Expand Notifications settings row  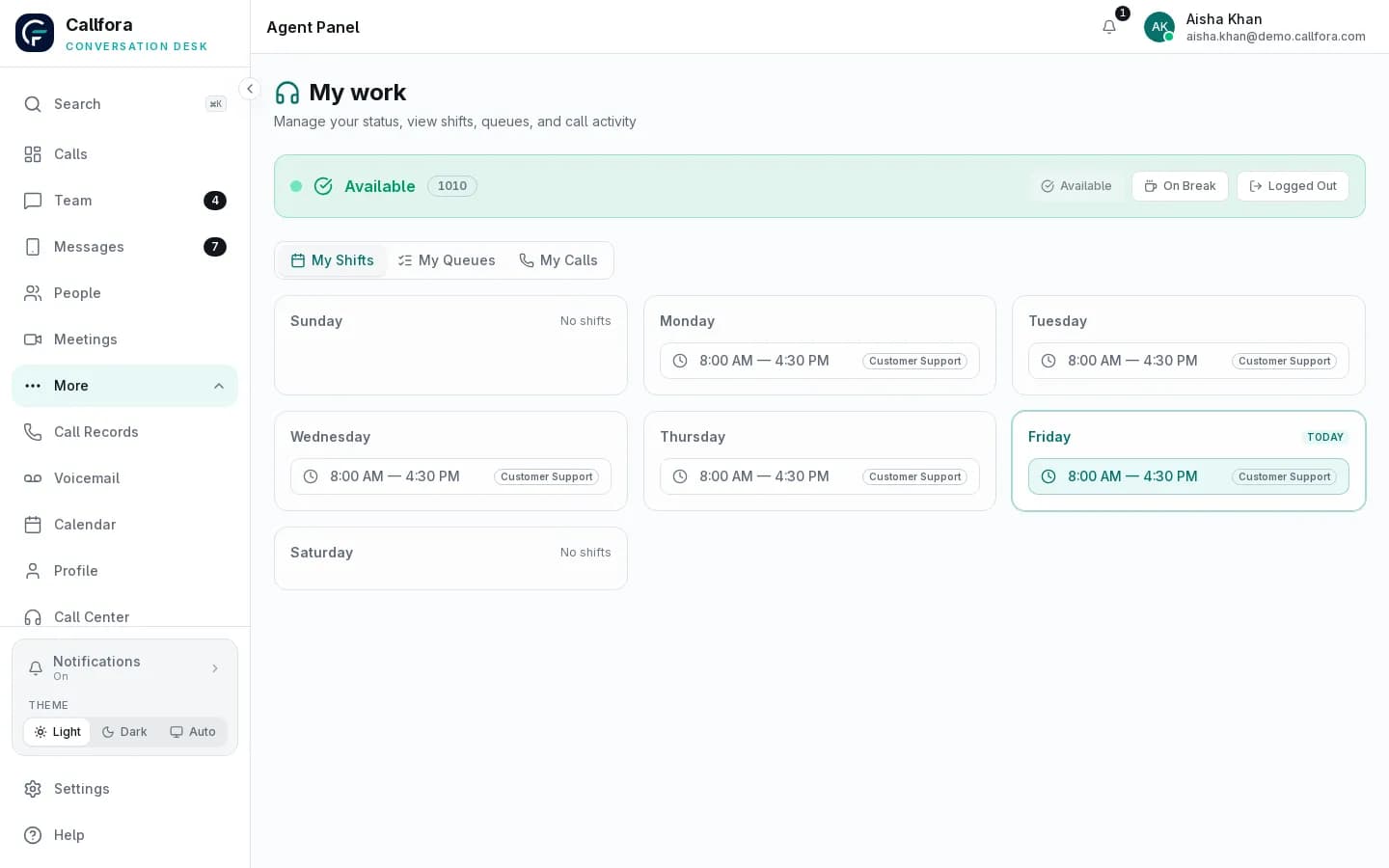pyautogui.click(x=124, y=667)
